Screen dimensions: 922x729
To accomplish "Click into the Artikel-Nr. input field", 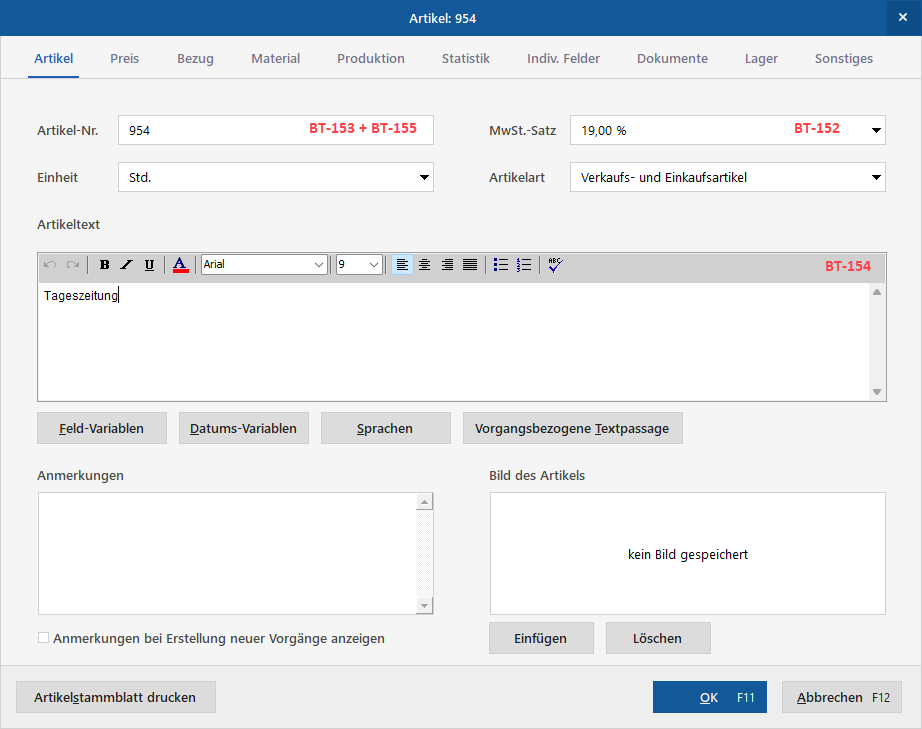I will pyautogui.click(x=276, y=130).
